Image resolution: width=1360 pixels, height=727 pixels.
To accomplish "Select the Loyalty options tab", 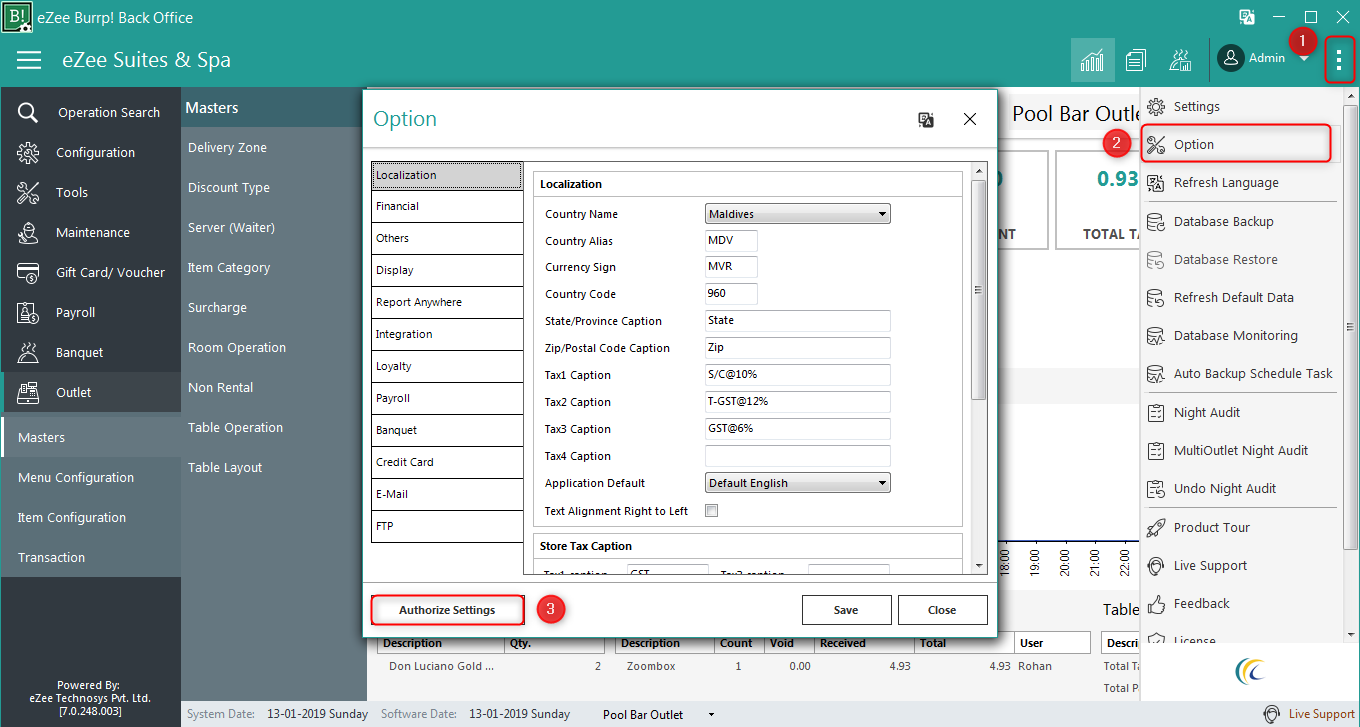I will point(447,366).
